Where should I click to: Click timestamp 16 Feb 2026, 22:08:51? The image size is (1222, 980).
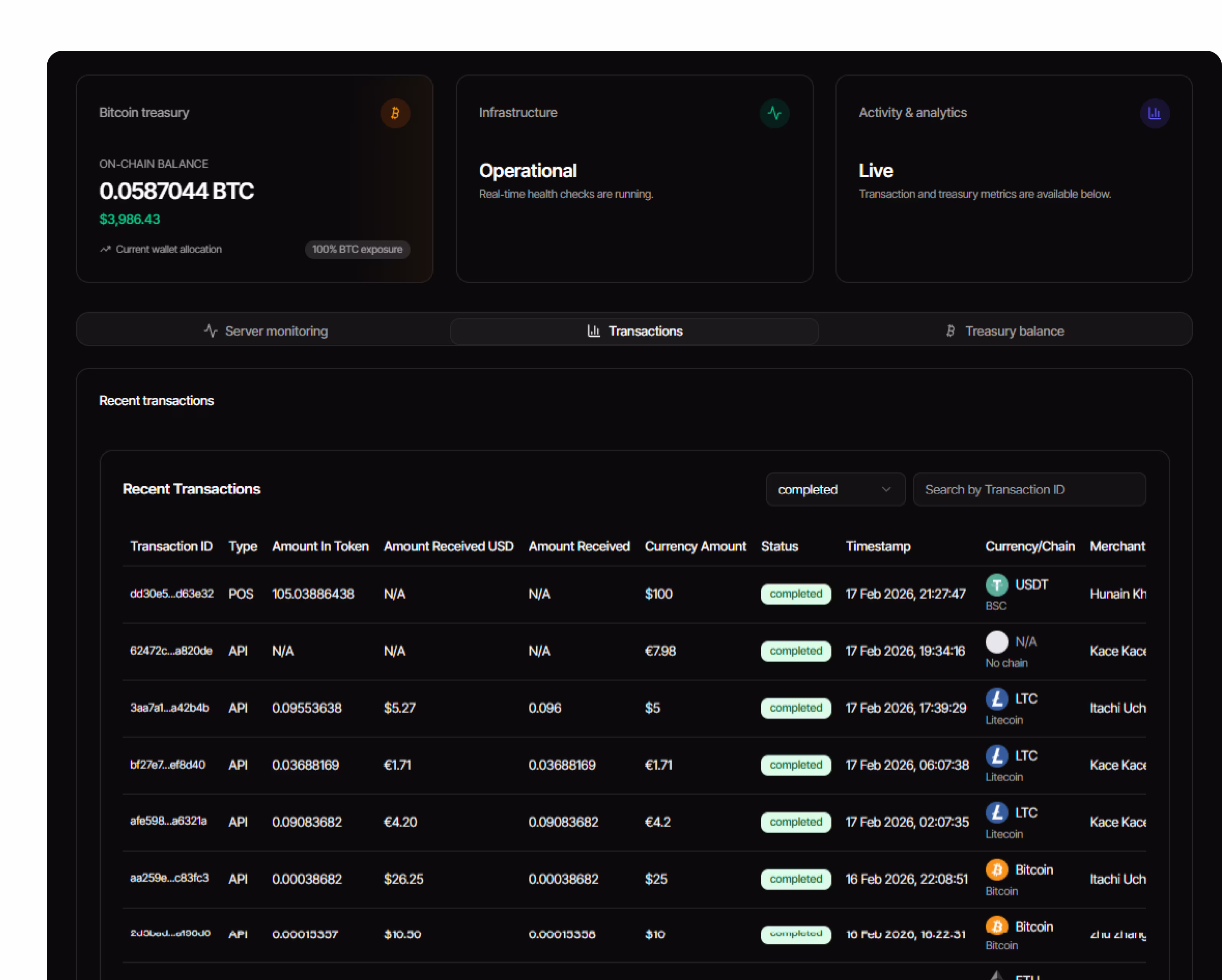[907, 879]
